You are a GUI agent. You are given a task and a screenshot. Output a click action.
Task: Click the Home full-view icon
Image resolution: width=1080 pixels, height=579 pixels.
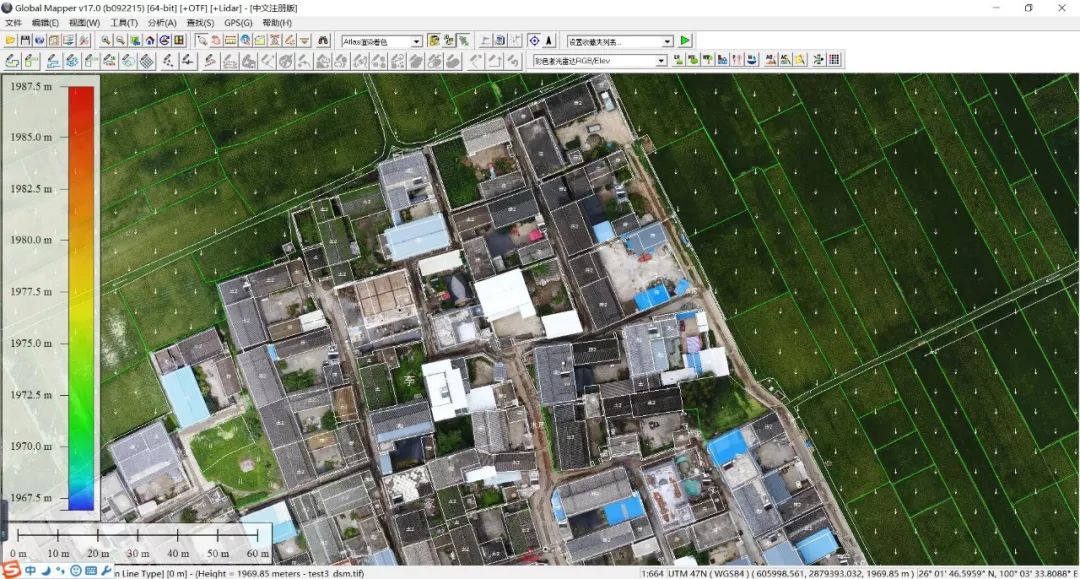pyautogui.click(x=150, y=41)
